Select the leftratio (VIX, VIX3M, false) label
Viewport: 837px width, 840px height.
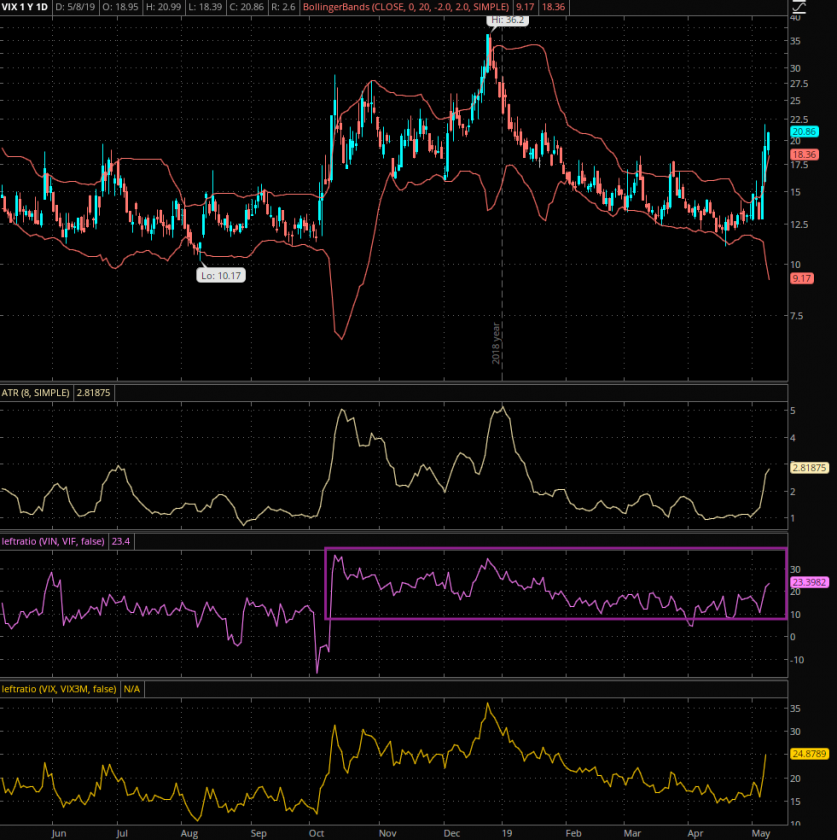pyautogui.click(x=59, y=689)
